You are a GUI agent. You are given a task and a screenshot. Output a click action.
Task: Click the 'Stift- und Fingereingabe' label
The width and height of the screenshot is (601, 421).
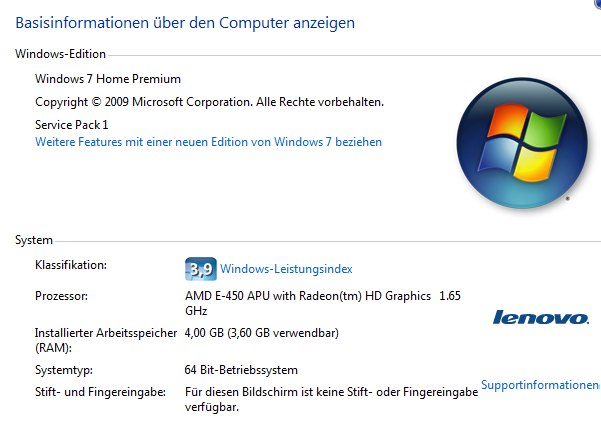pyautogui.click(x=99, y=393)
